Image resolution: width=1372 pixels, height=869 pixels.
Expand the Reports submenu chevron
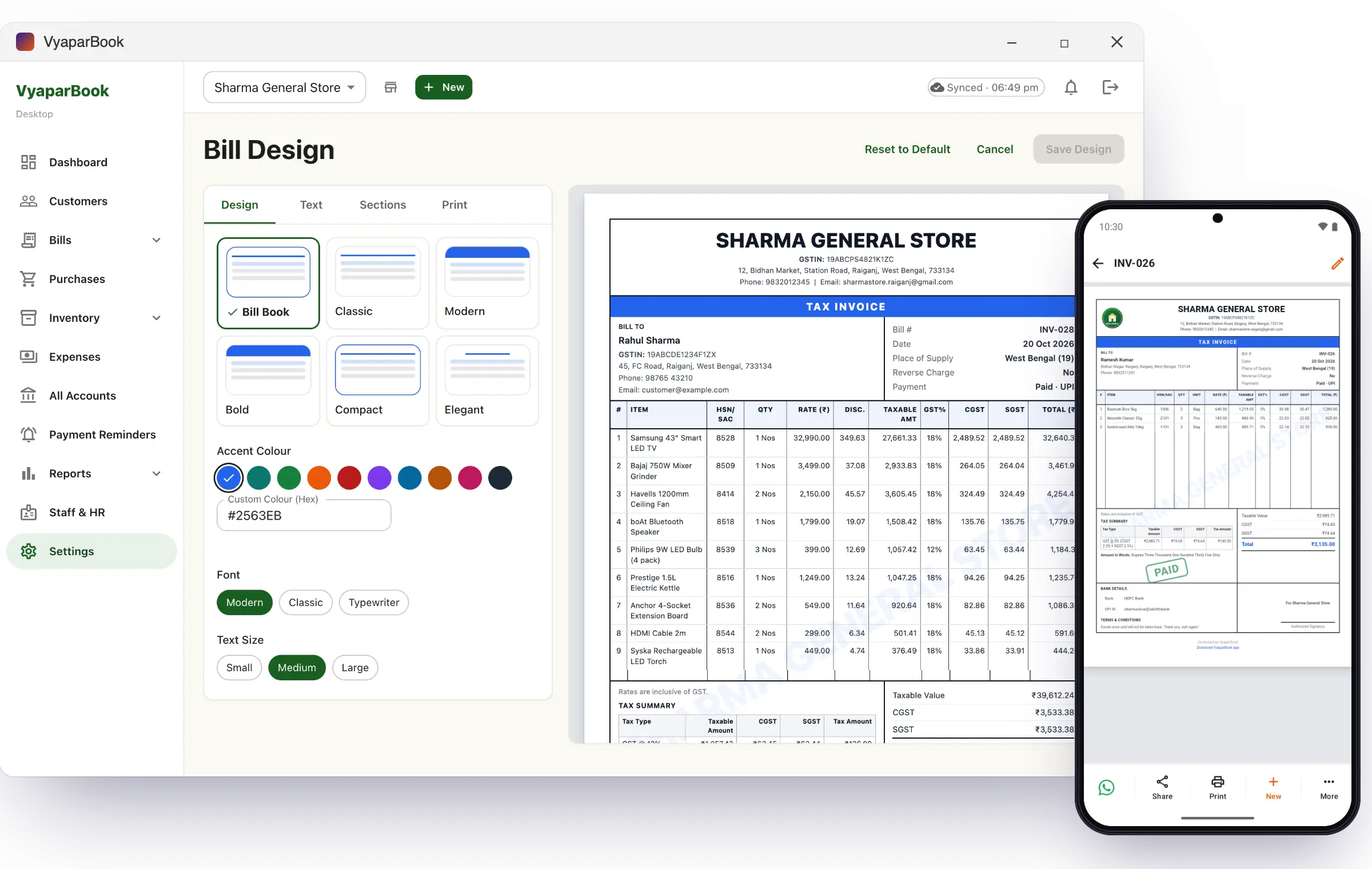pyautogui.click(x=157, y=473)
